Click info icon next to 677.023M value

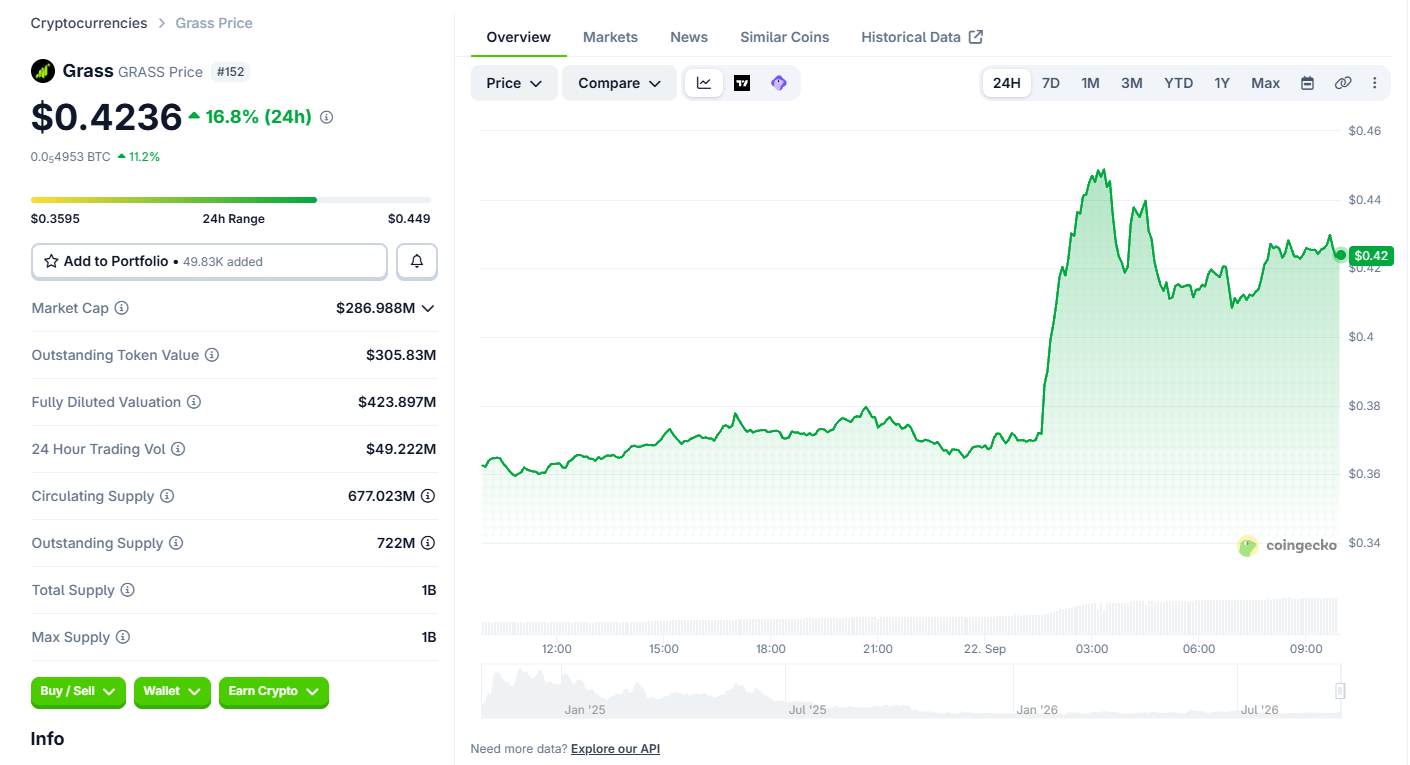point(428,496)
